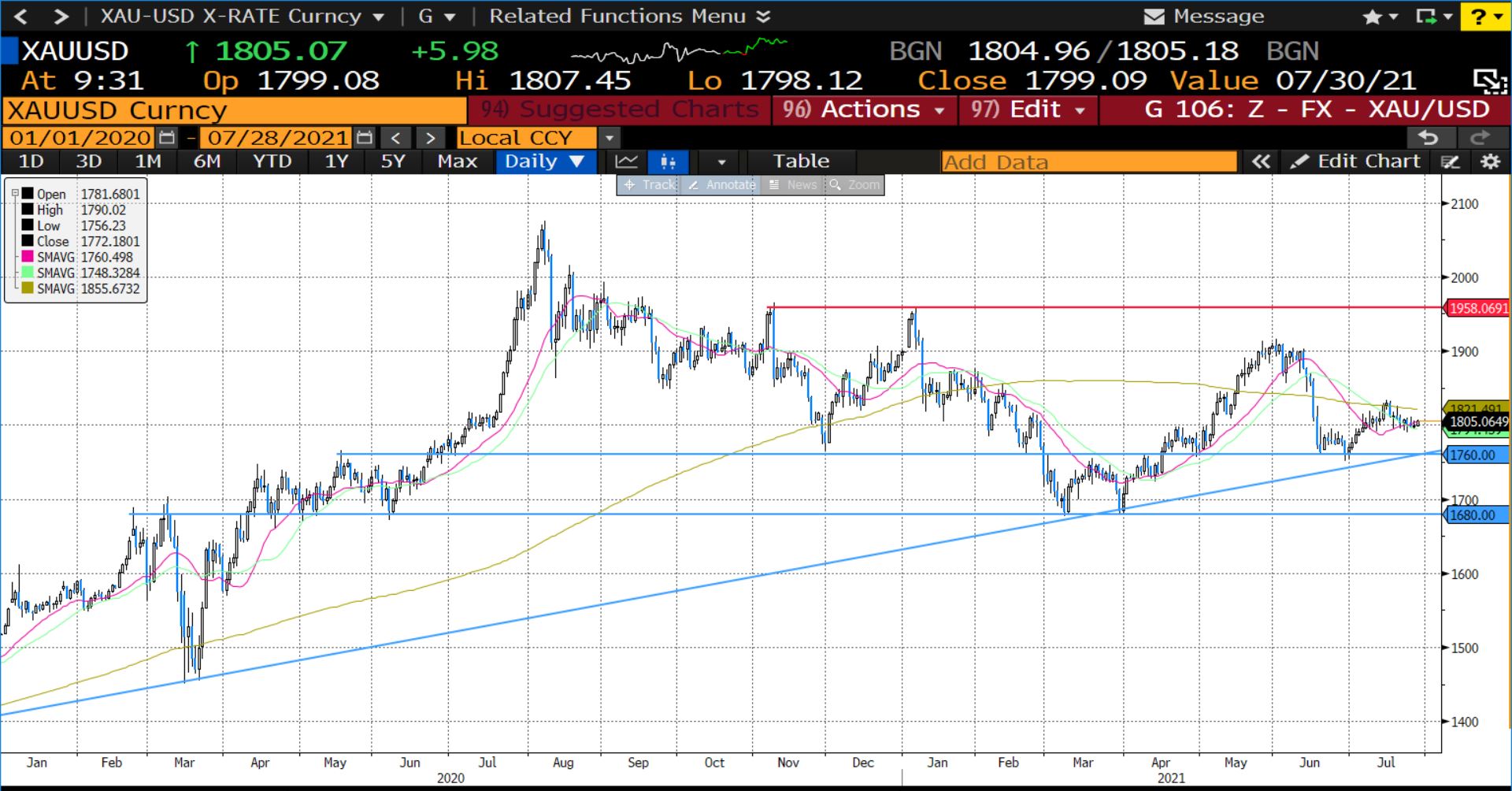Click pink SMAVG 1760.498 legend swatch

[28, 257]
